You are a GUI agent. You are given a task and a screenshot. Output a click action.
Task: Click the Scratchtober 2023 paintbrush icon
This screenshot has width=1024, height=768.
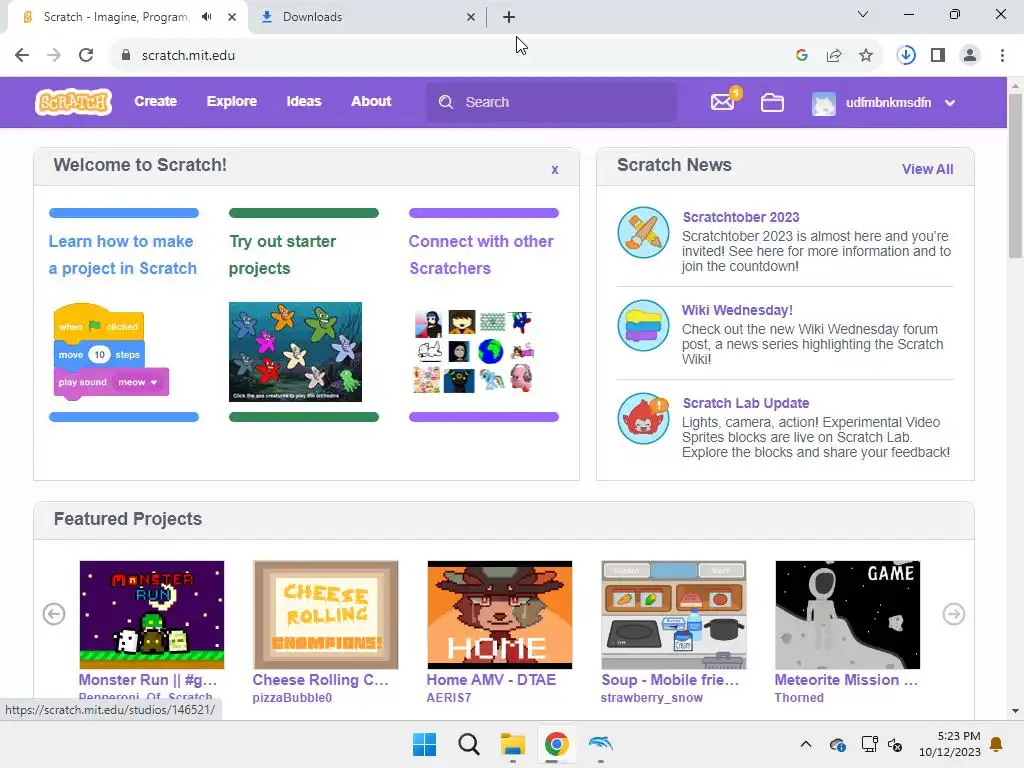tap(643, 232)
